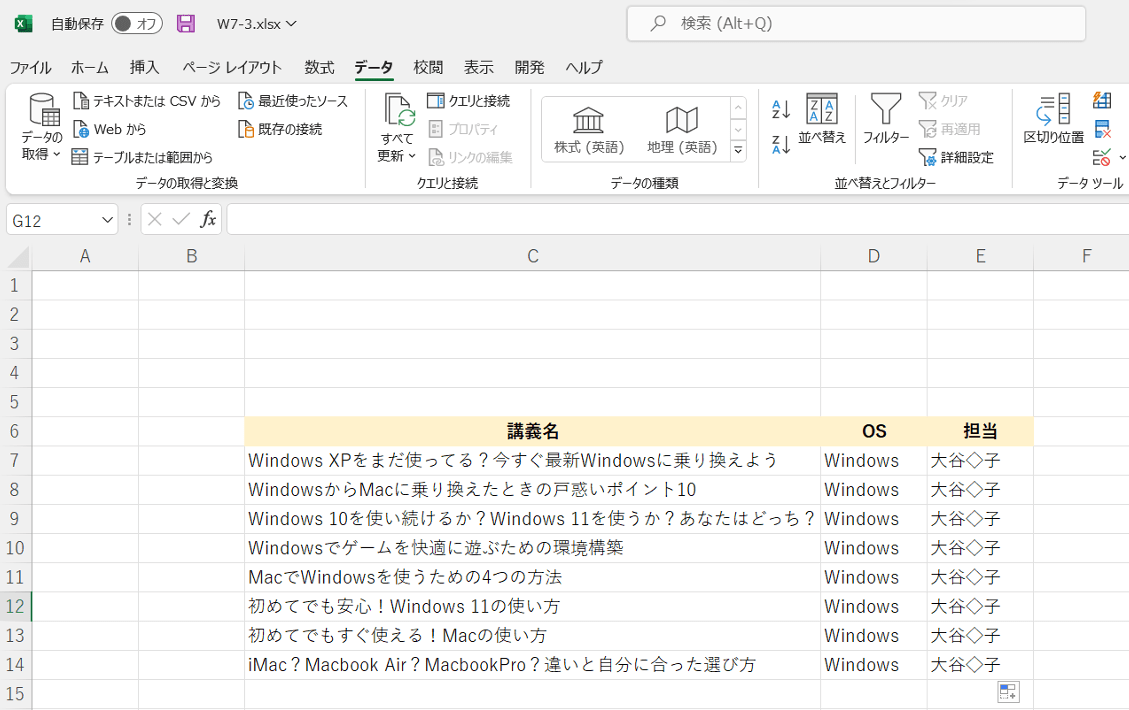Select the 地理 (英語) data type

682,130
